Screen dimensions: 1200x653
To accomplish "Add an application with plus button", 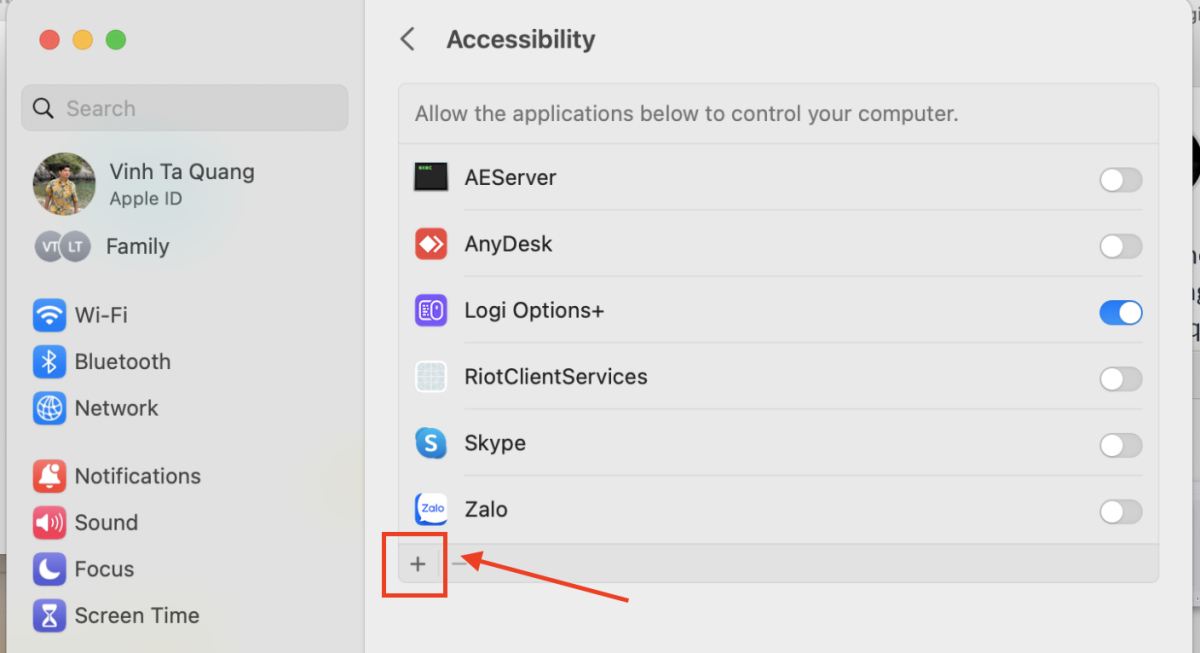I will tap(418, 564).
